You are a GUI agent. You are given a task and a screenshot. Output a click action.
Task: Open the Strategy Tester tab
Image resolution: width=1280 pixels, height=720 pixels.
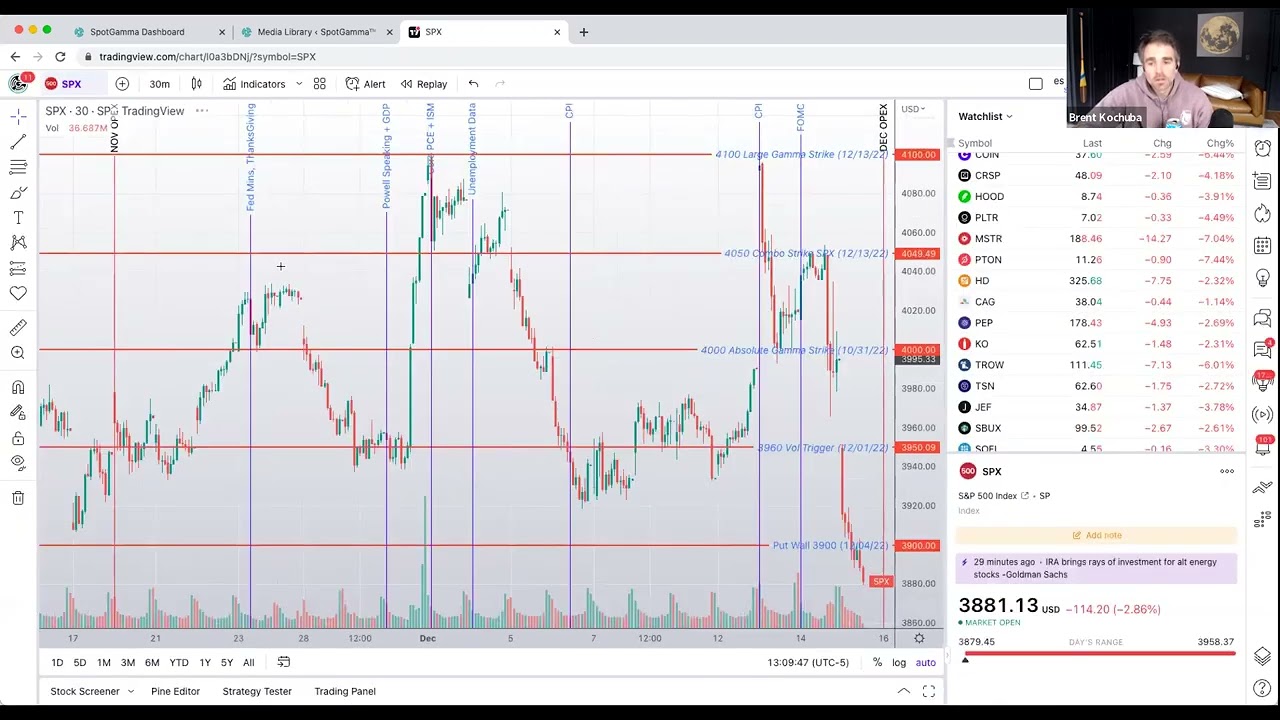tap(257, 691)
